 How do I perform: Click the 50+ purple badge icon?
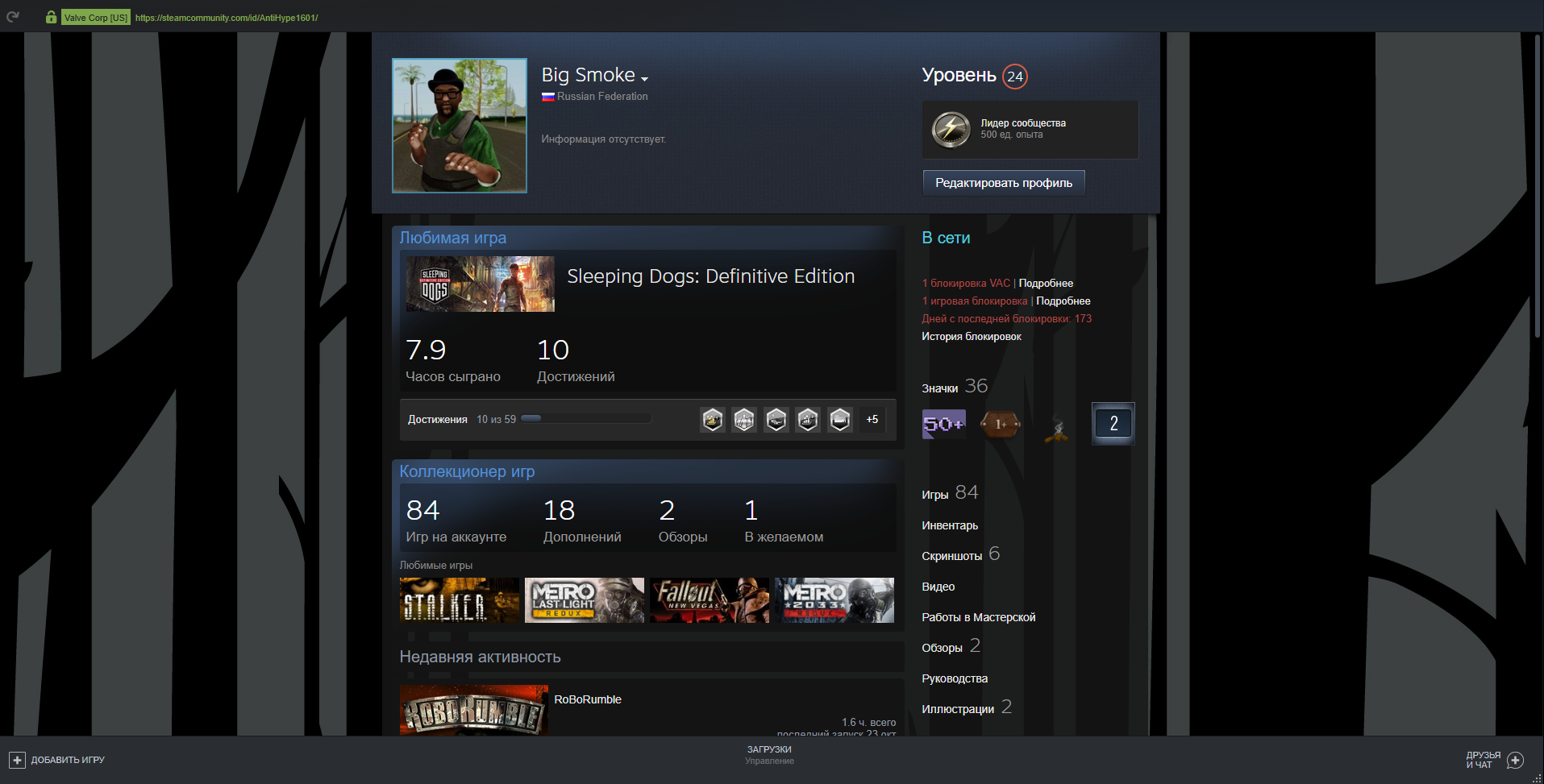(x=944, y=424)
